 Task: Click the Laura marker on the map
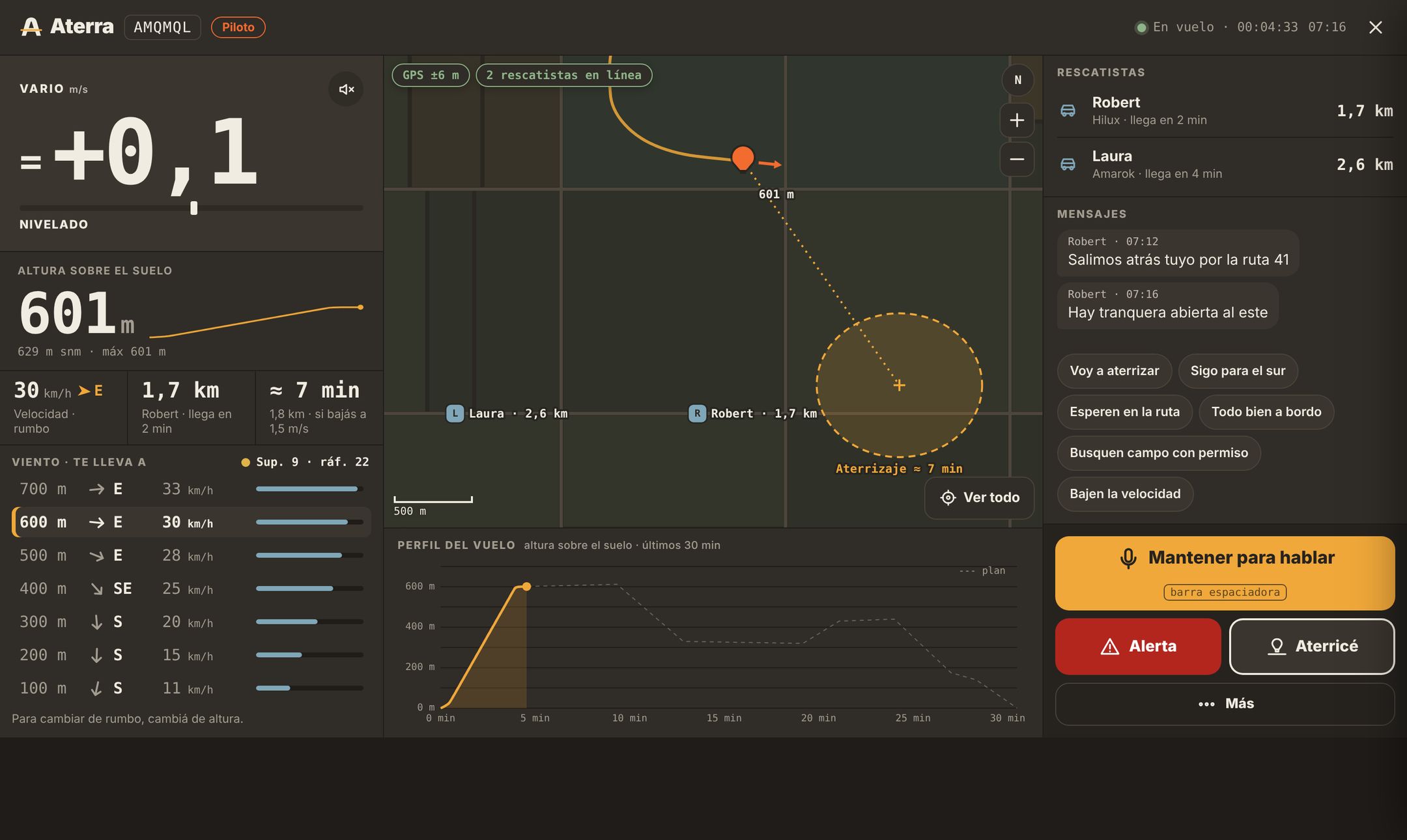455,413
